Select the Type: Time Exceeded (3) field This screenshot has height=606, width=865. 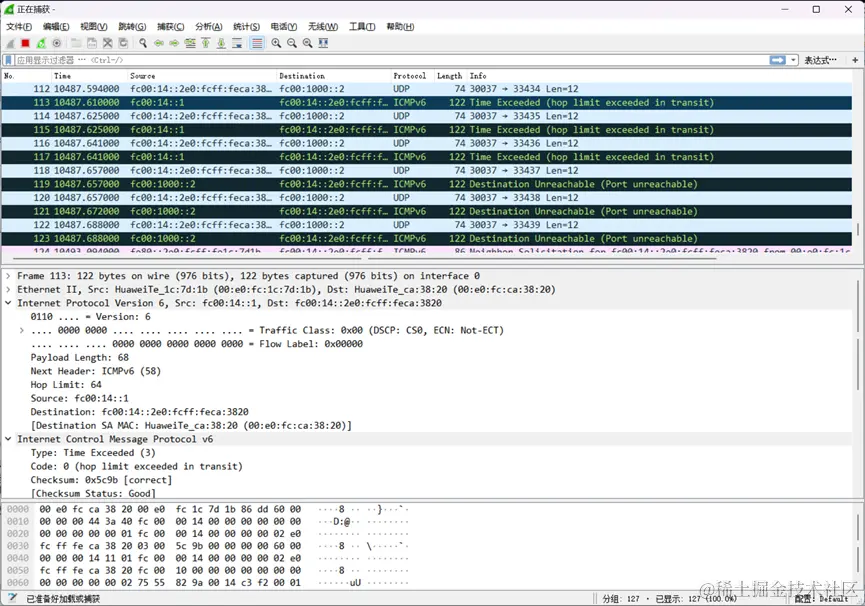(93, 453)
